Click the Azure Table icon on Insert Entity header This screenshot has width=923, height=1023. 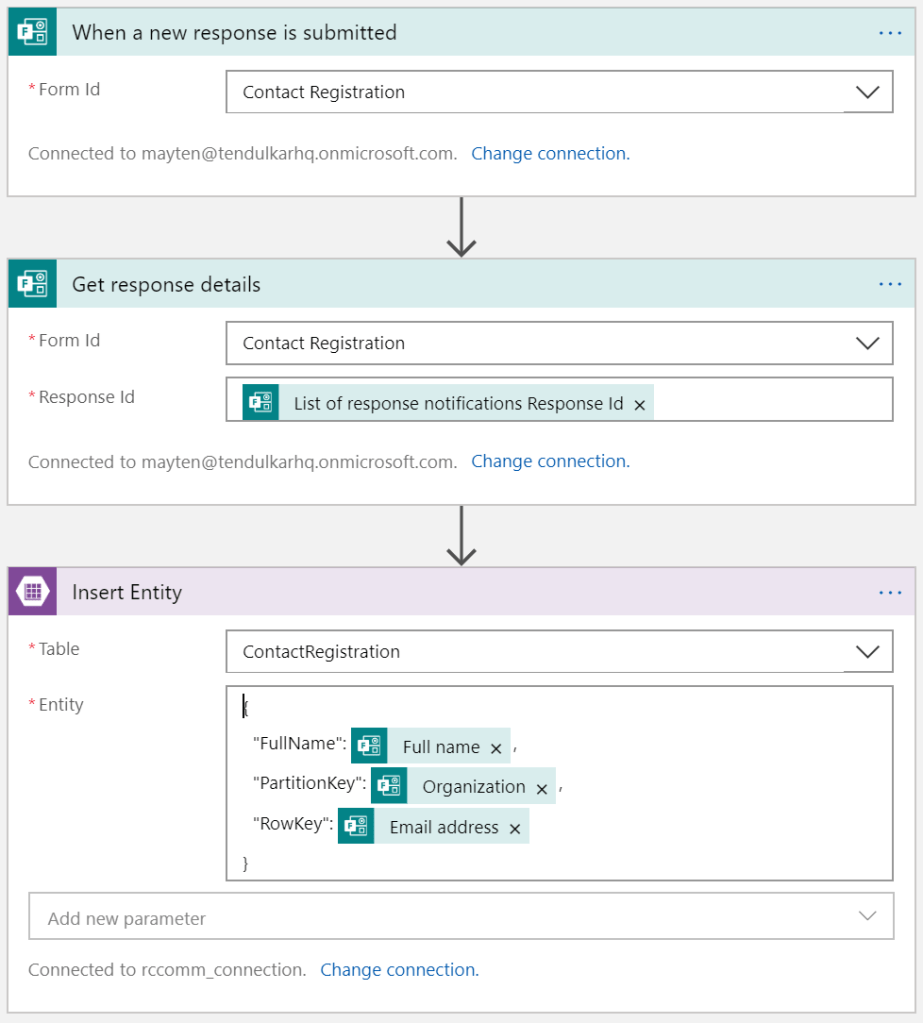pos(33,592)
